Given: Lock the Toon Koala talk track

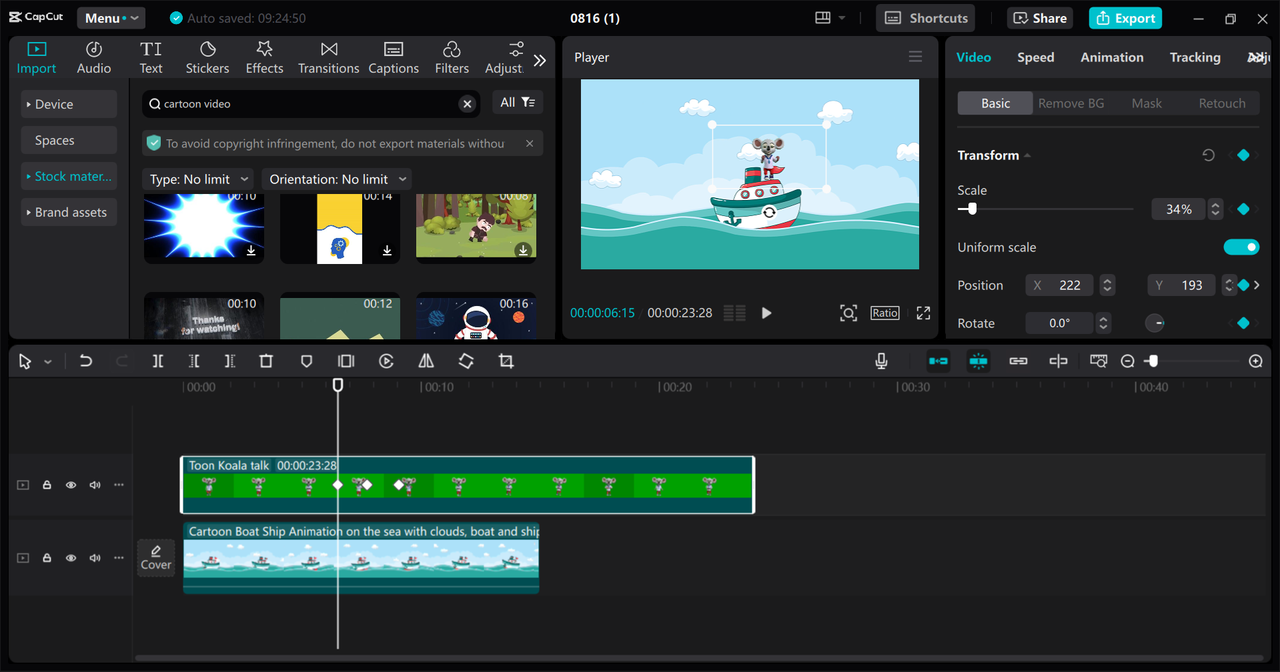Looking at the screenshot, I should pyautogui.click(x=47, y=485).
